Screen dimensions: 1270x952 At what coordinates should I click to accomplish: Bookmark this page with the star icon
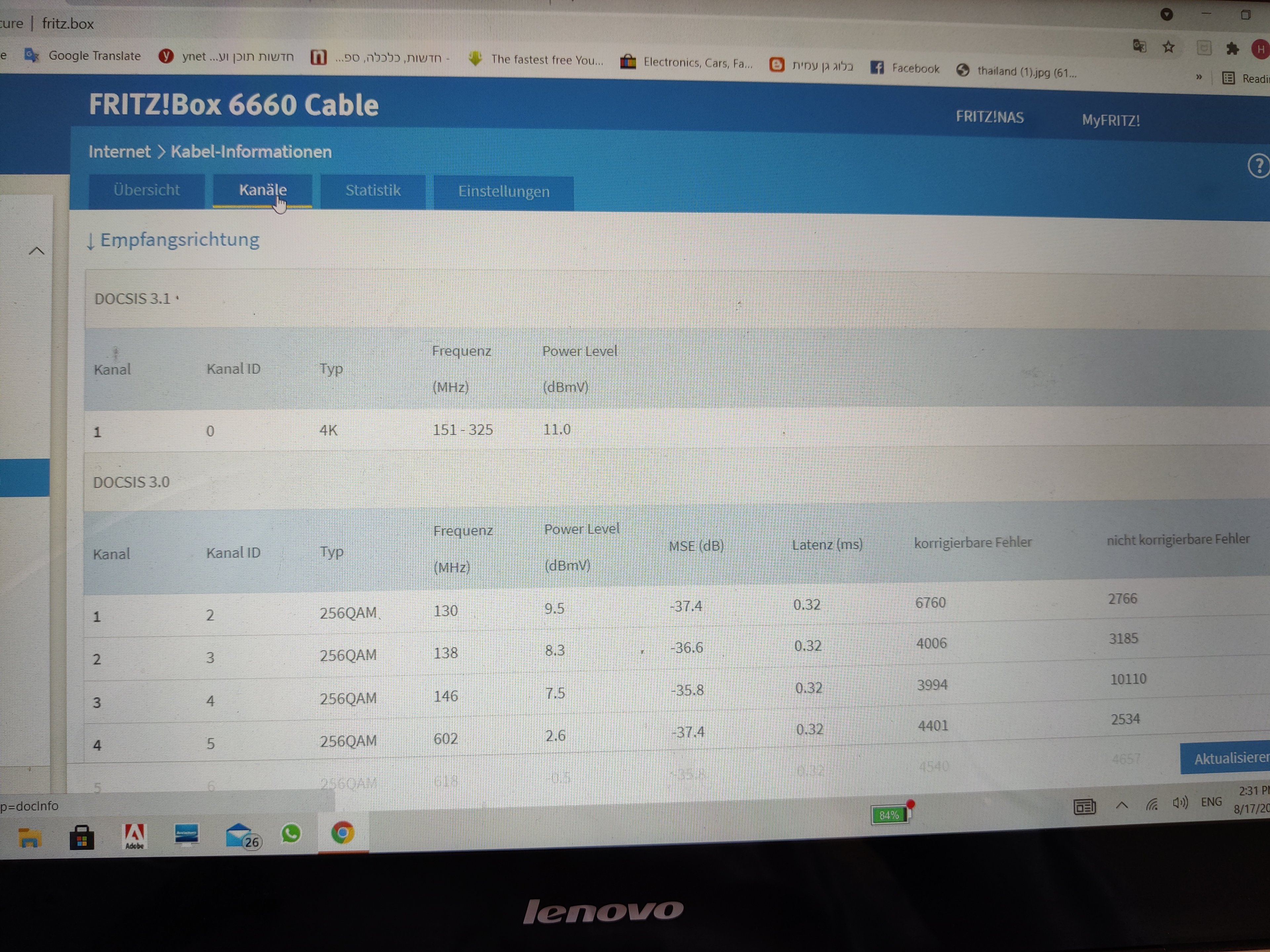coord(1168,47)
